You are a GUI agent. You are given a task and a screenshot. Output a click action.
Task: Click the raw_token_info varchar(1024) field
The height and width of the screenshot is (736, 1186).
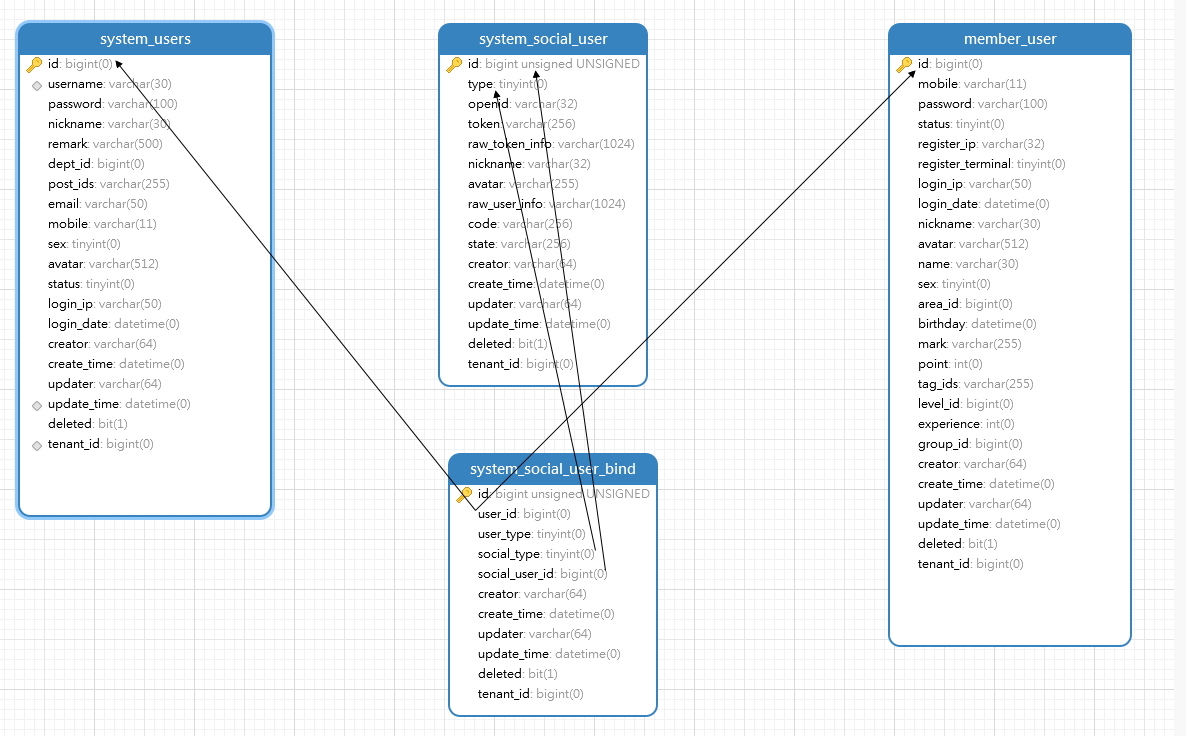[x=551, y=144]
